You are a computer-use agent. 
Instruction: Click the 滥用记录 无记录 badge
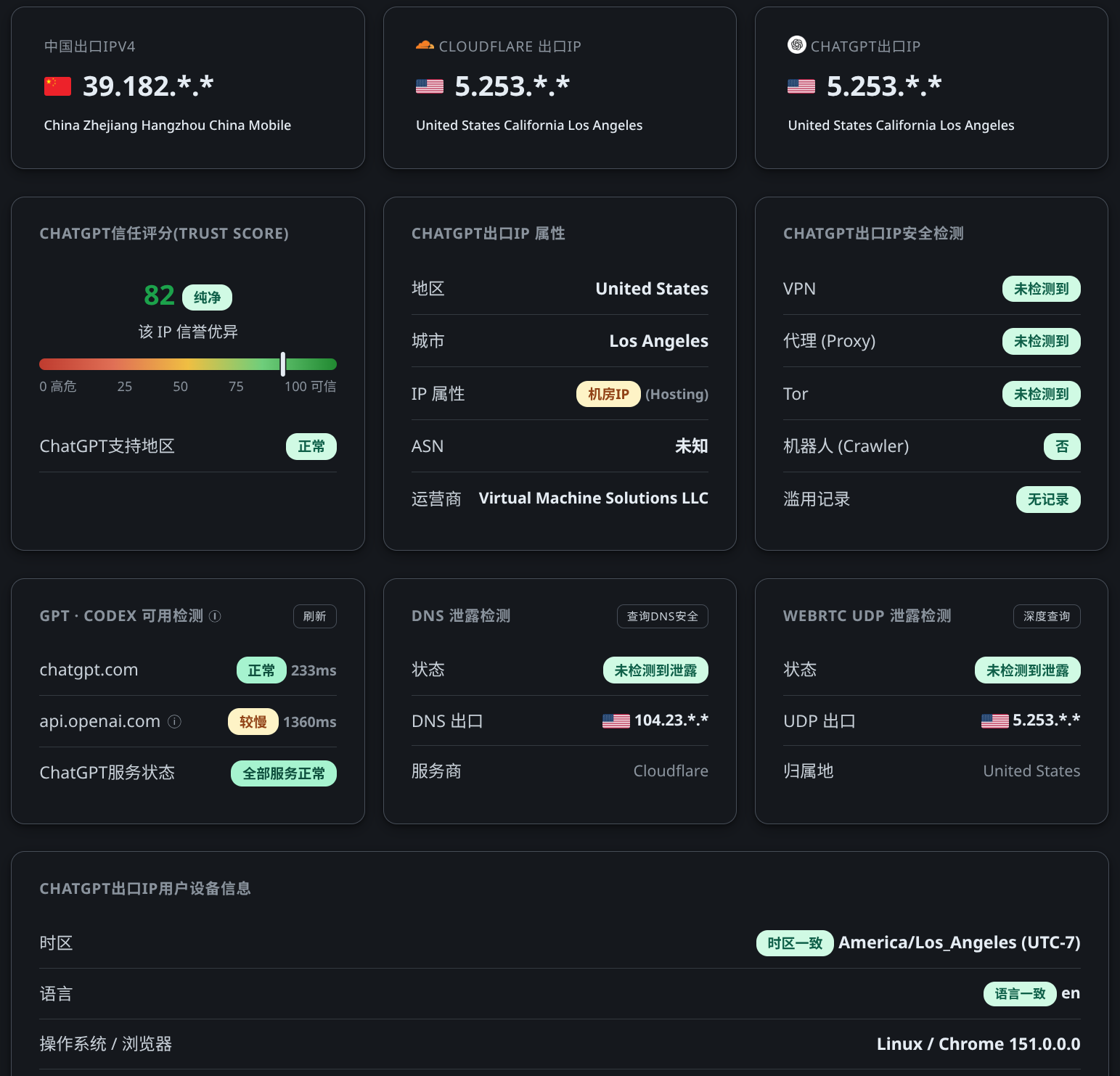click(x=1048, y=499)
